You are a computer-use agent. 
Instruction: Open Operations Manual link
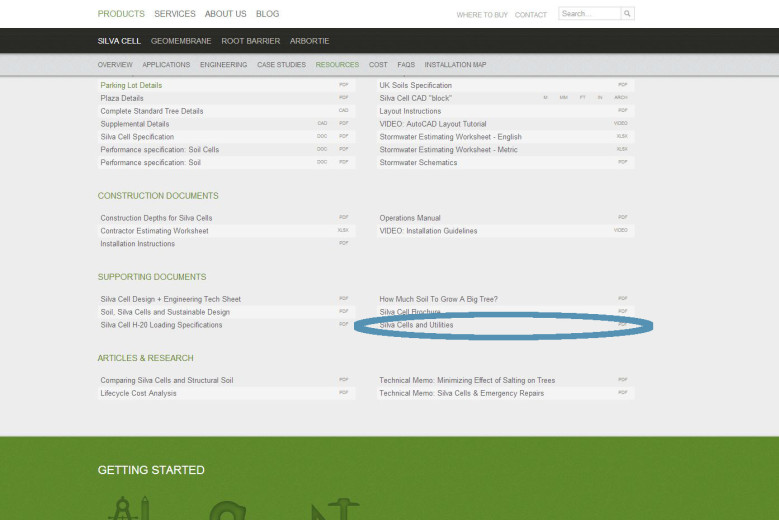point(410,218)
